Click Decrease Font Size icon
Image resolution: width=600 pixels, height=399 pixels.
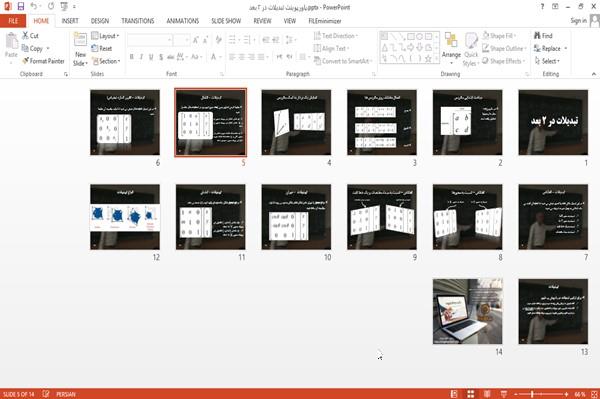point(205,40)
